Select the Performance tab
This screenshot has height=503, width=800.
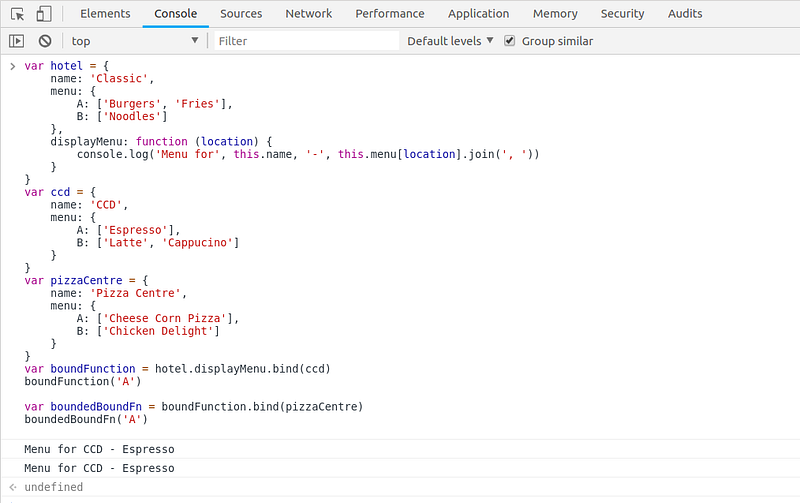pyautogui.click(x=390, y=14)
